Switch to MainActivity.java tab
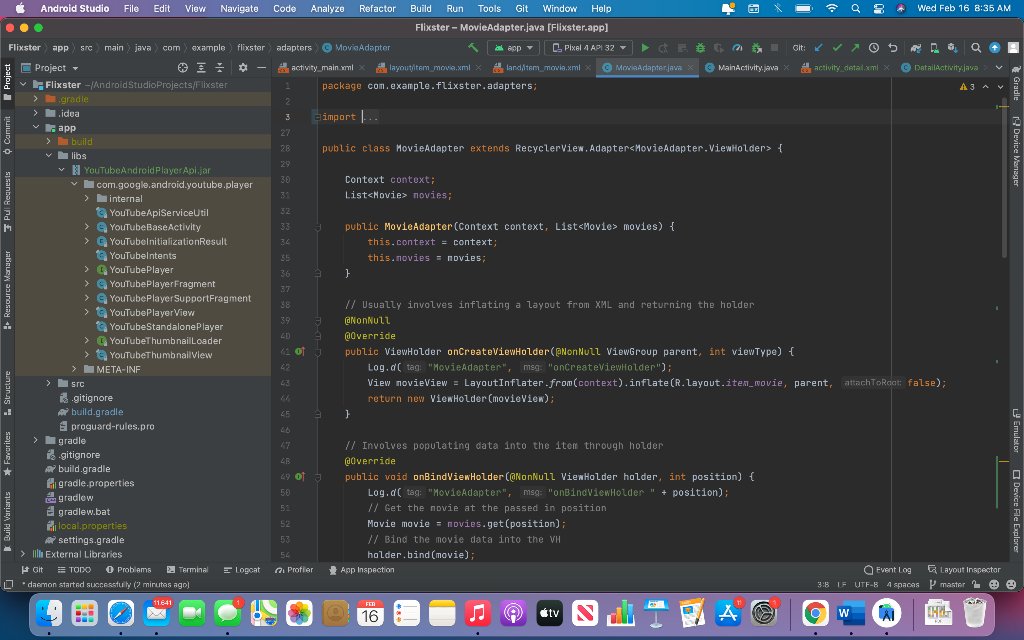Image resolution: width=1024 pixels, height=640 pixels. tap(747, 67)
